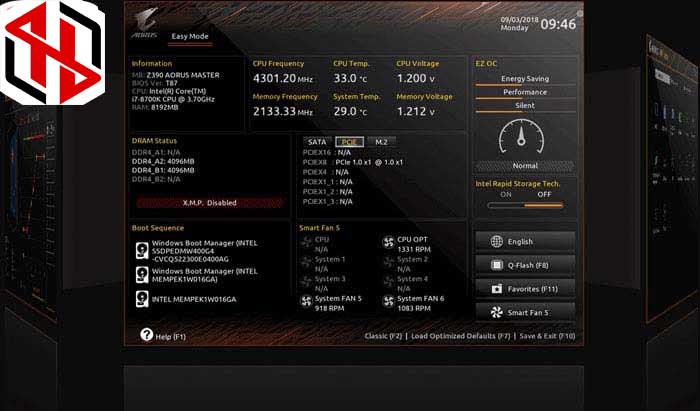This screenshot has height=411, width=700.
Task: Click the Memory Voltage 1.212 V value
Action: [x=416, y=112]
